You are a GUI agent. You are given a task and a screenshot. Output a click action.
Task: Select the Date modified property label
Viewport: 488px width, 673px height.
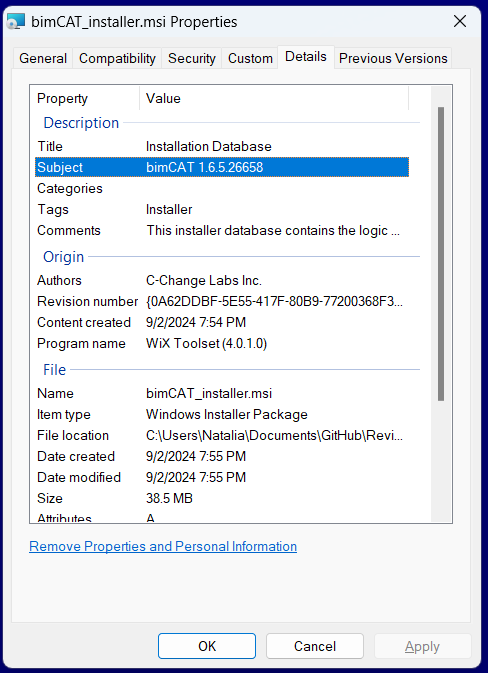click(x=79, y=477)
